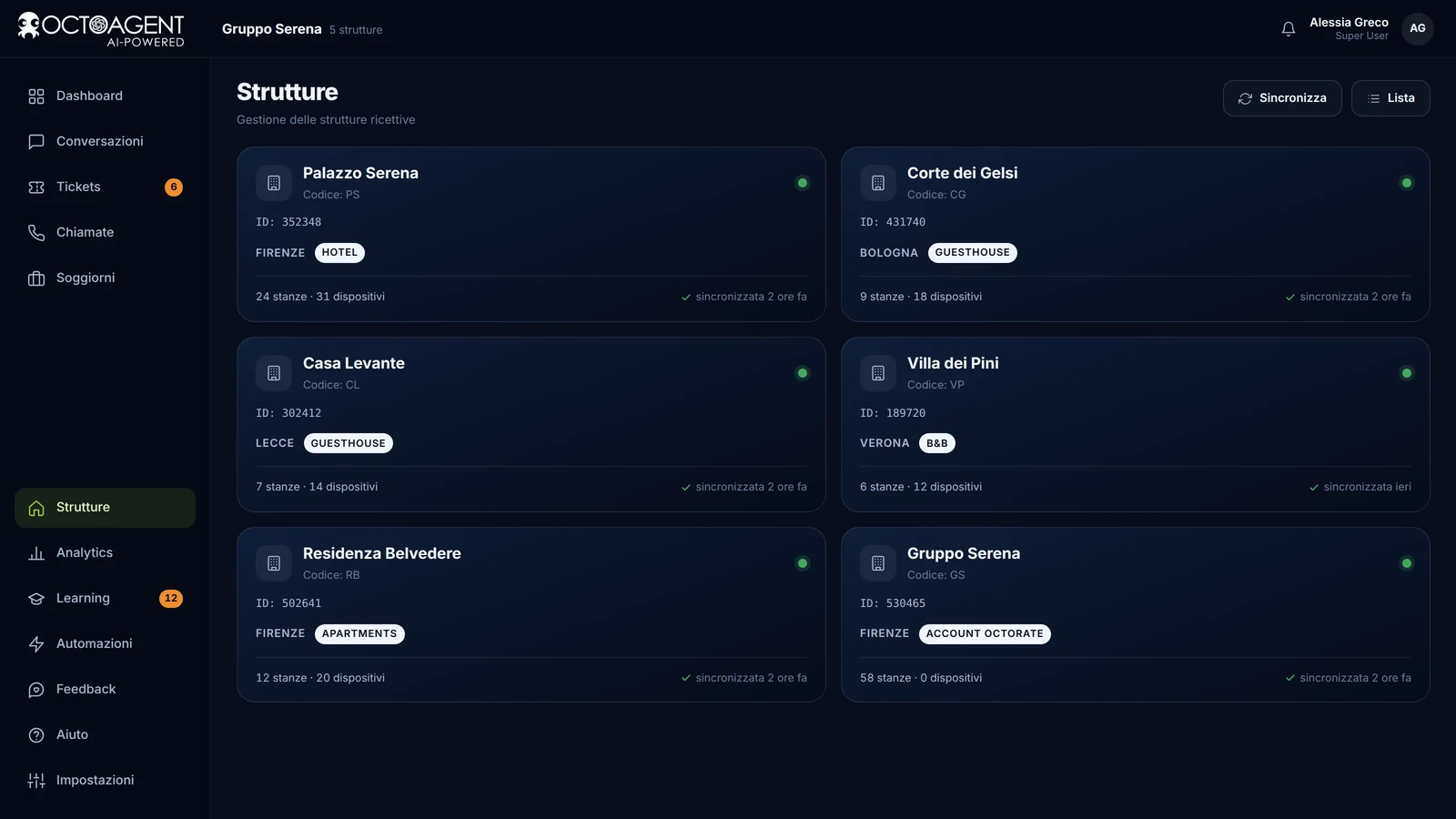The image size is (1456, 819).
Task: Click the Palazzo Serena building icon
Action: coord(274,183)
